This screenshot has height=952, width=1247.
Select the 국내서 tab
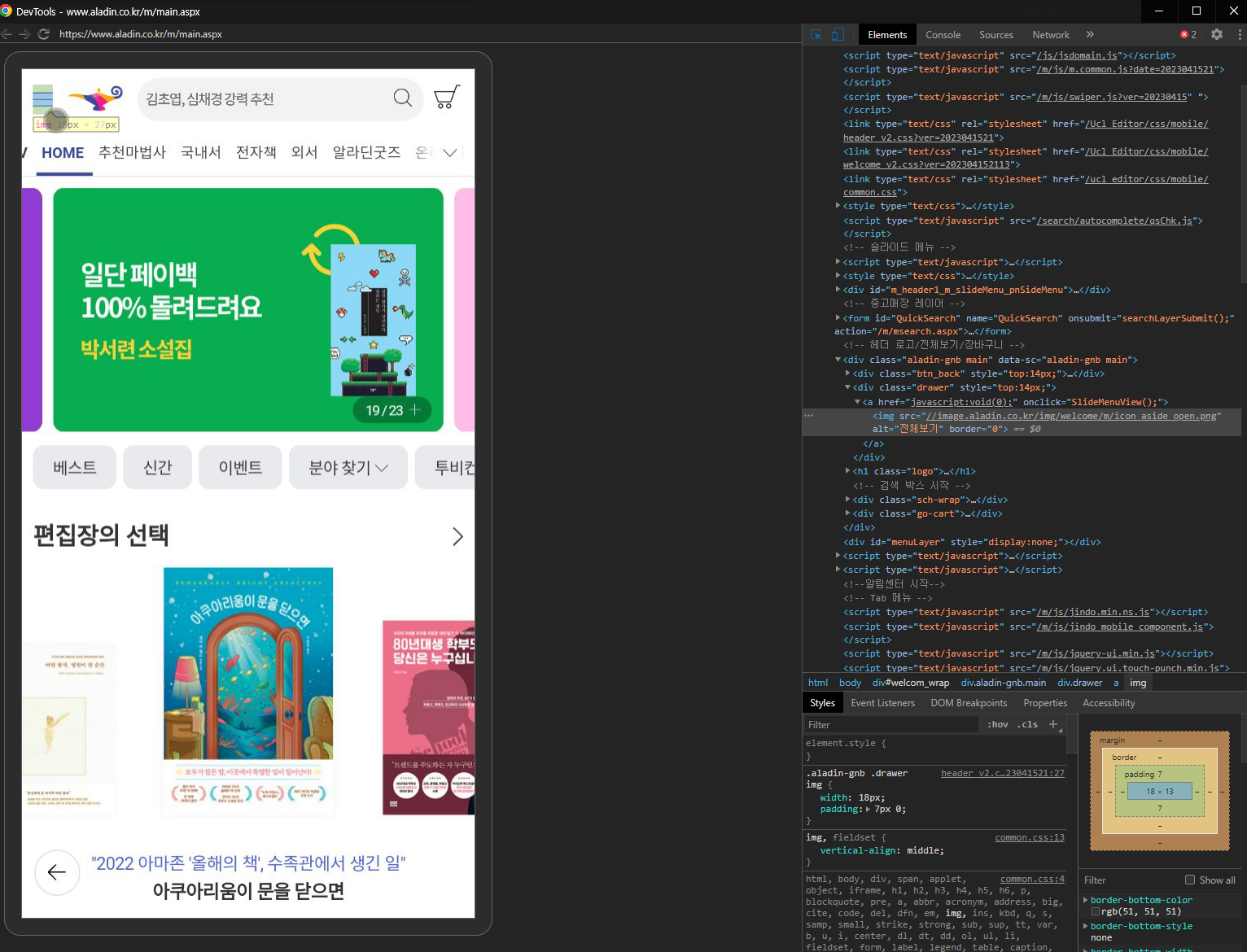pos(201,152)
